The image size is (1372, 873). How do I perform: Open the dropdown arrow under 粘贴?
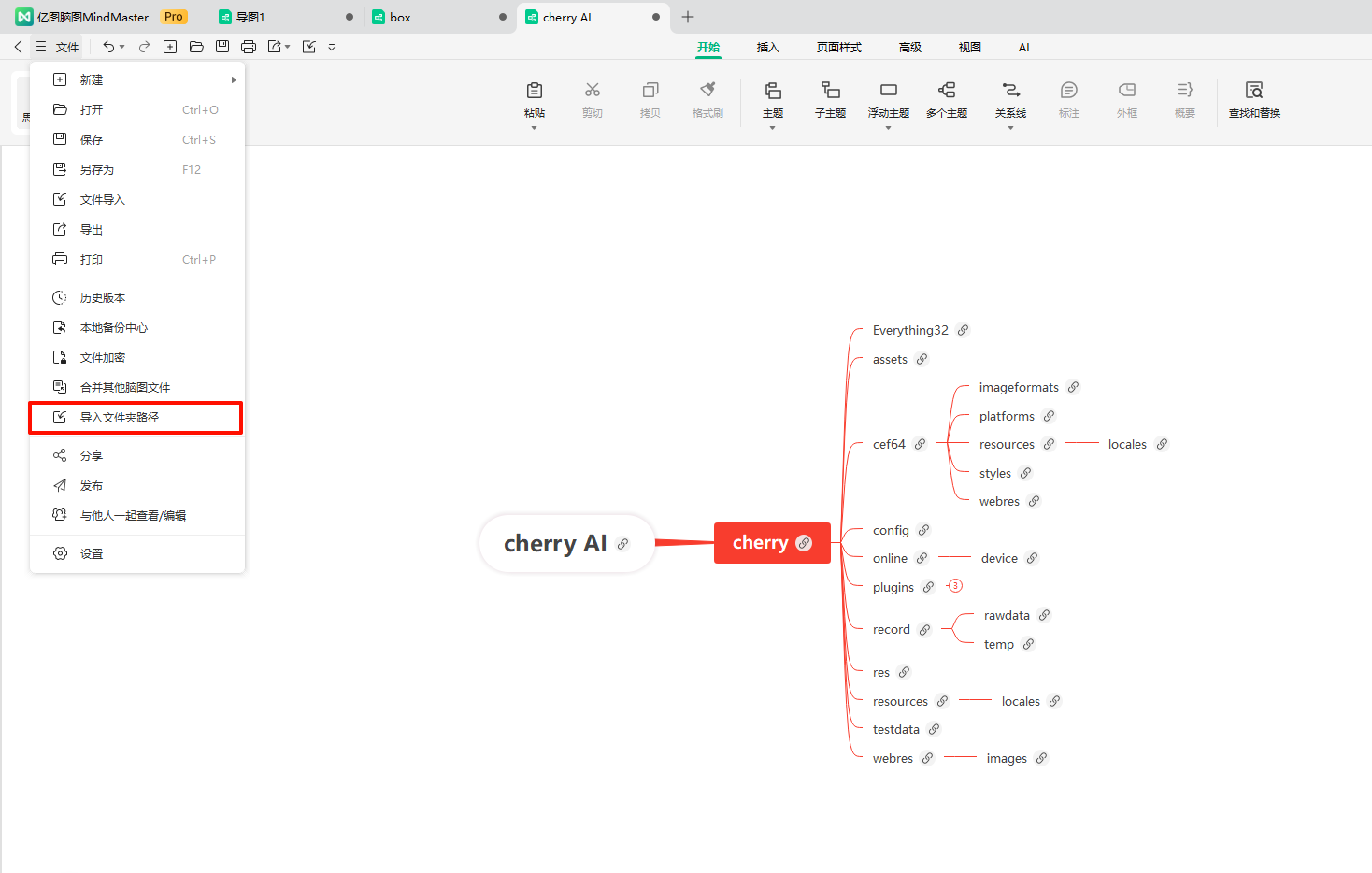535,128
